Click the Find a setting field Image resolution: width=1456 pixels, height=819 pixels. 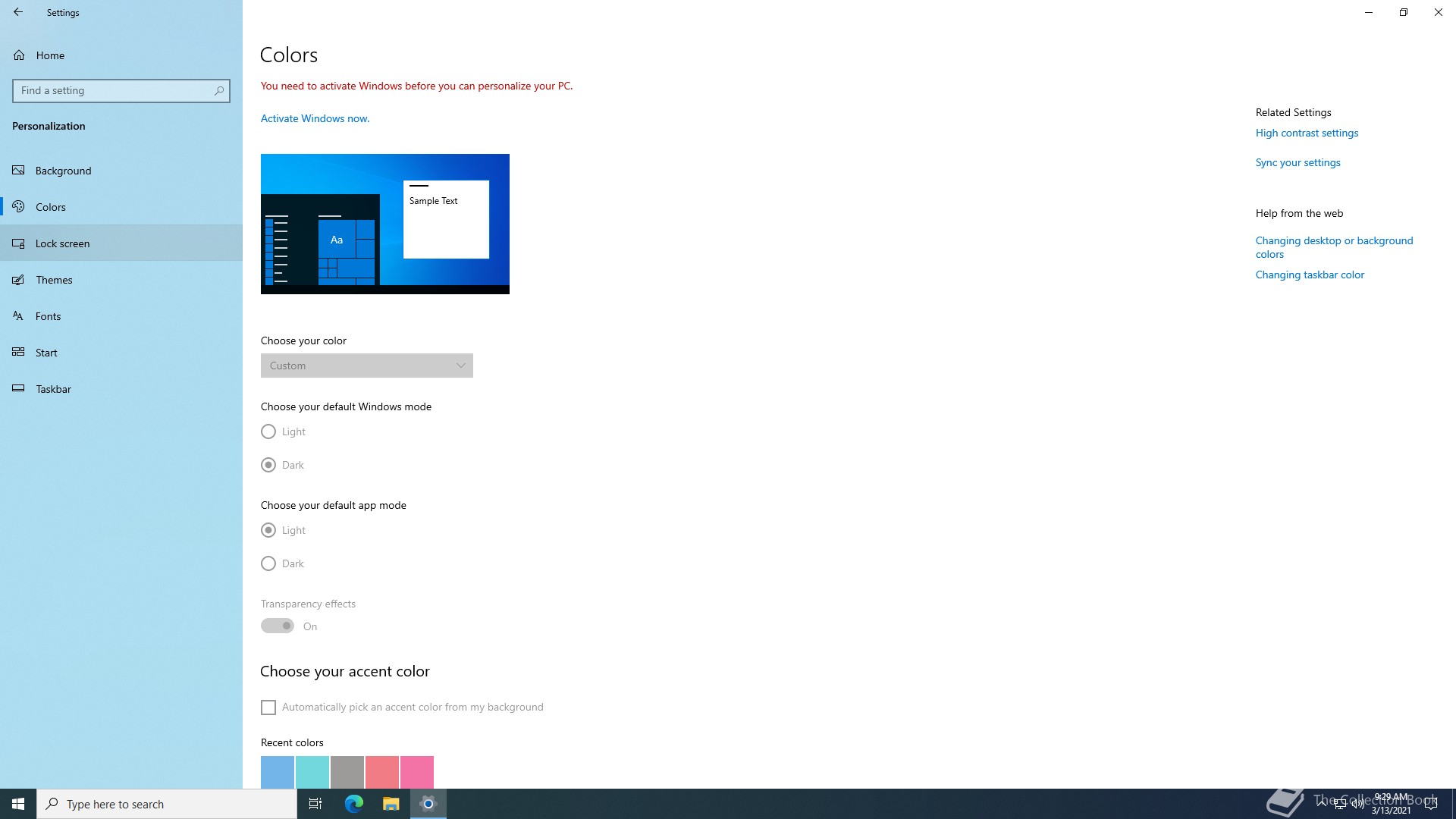coord(121,91)
